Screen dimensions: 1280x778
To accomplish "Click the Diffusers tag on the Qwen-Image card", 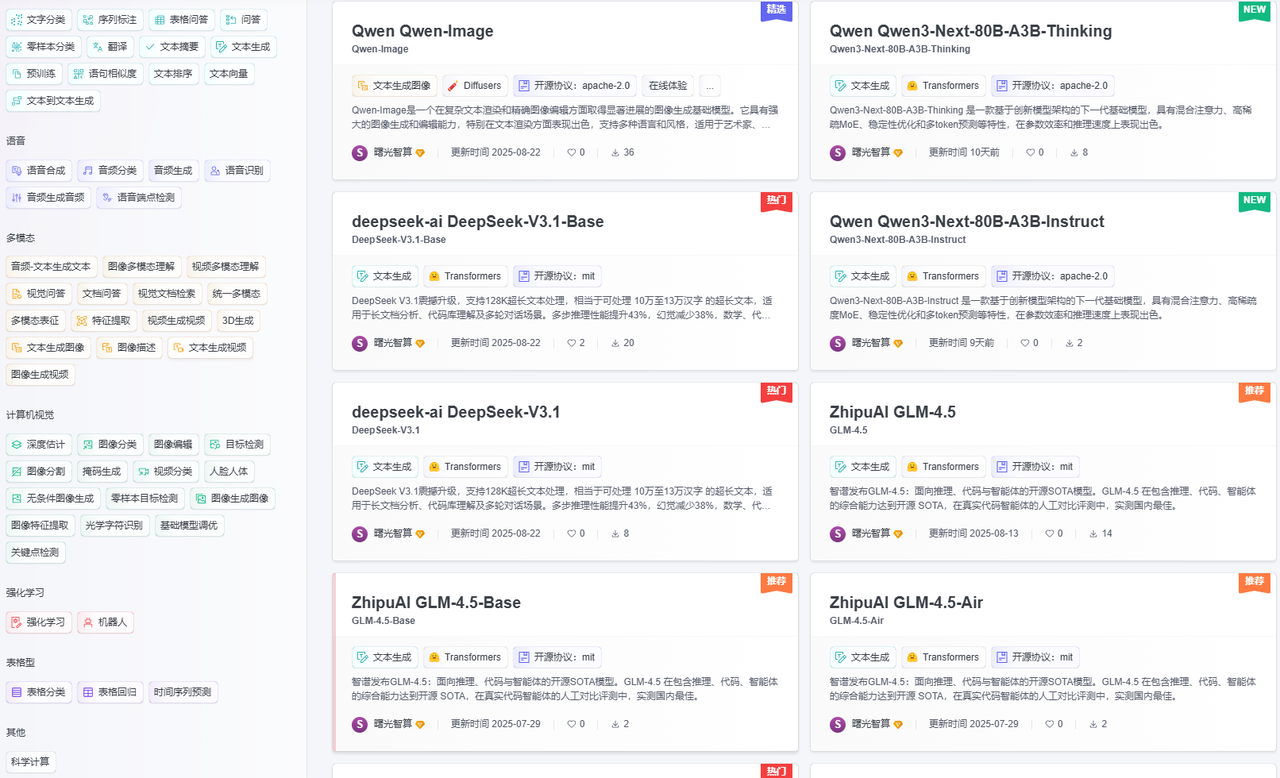I will click(x=473, y=86).
